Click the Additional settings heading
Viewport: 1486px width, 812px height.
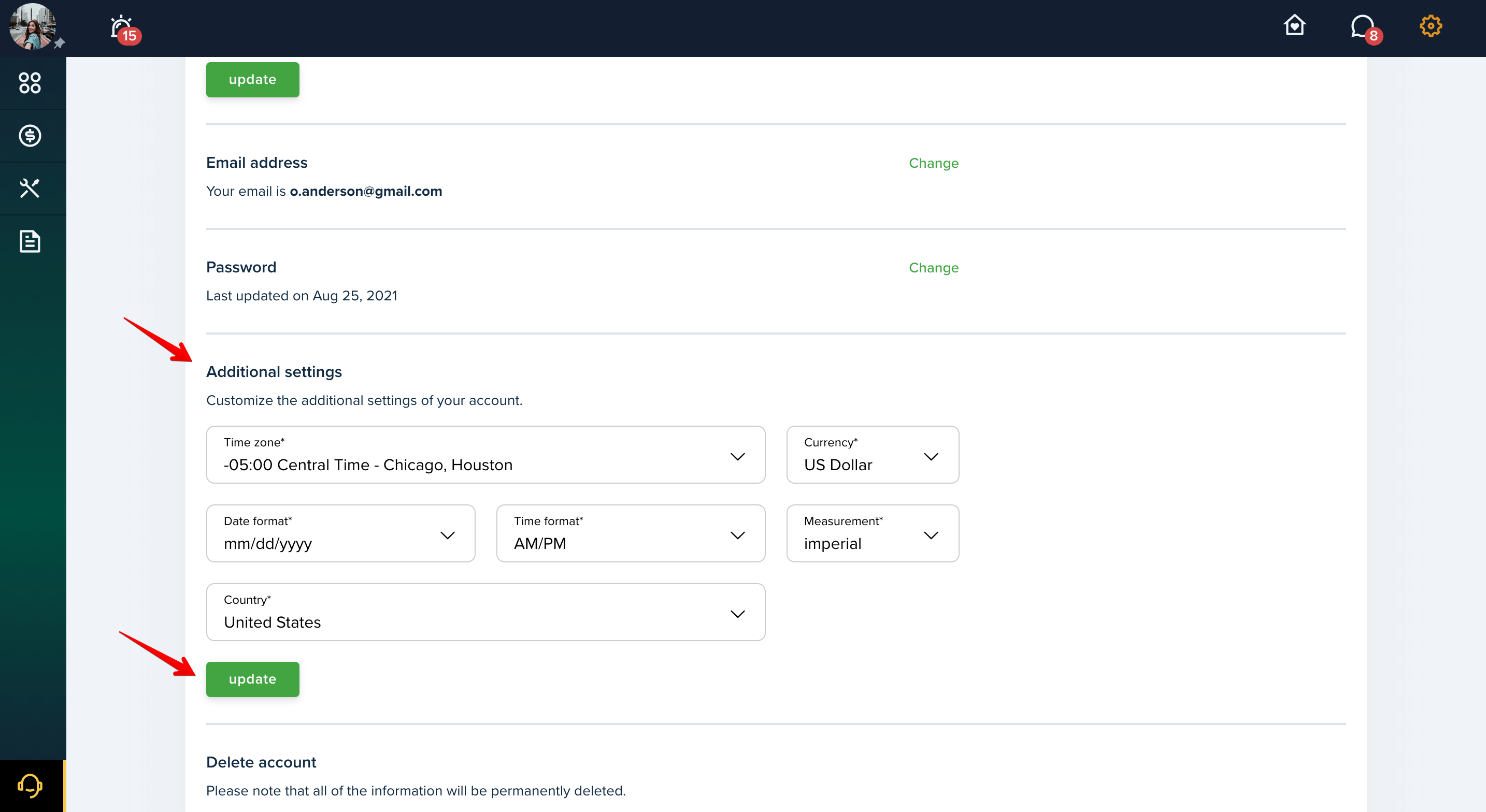coord(274,372)
